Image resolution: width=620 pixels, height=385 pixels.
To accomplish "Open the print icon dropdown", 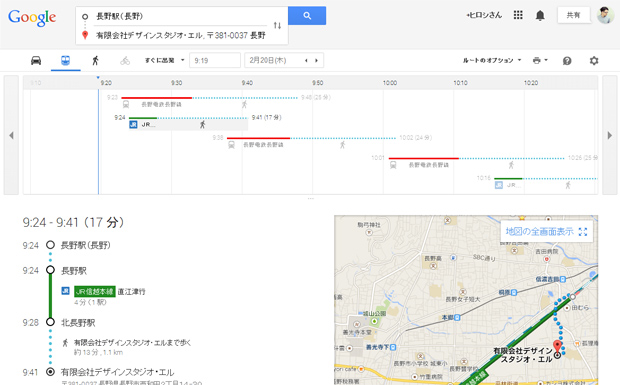I will pos(540,60).
